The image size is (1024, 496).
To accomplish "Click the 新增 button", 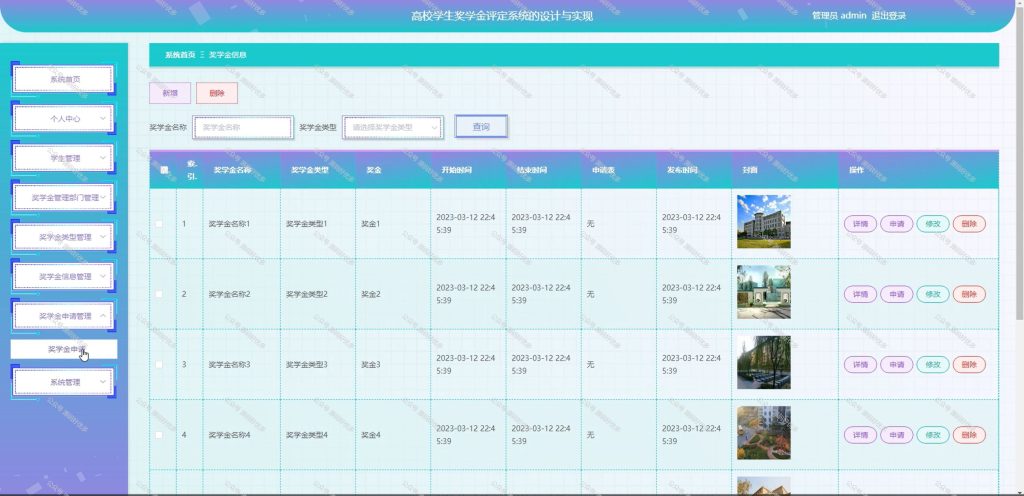I will point(170,93).
